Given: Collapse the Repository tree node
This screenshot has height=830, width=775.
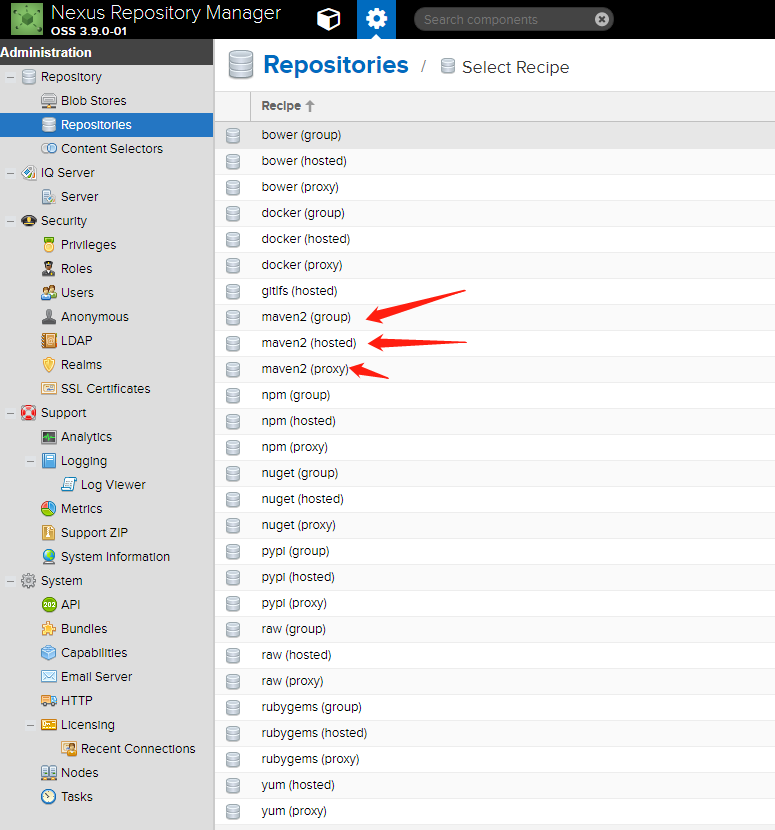Looking at the screenshot, I should (10, 77).
